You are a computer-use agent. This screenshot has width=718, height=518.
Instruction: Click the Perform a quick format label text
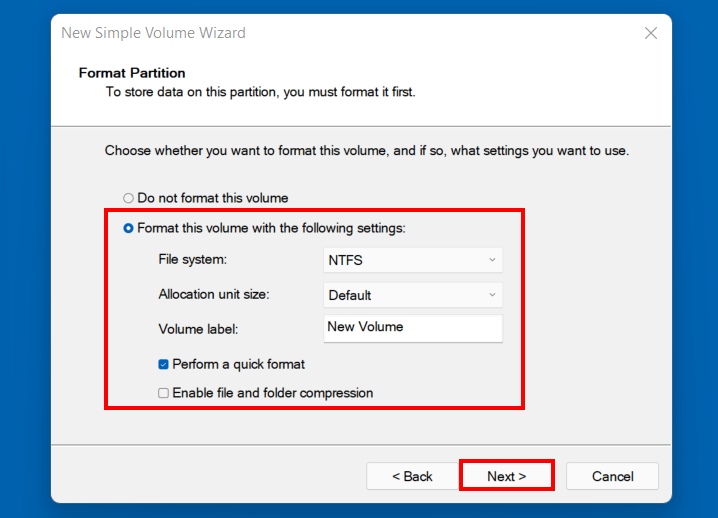[x=238, y=364]
